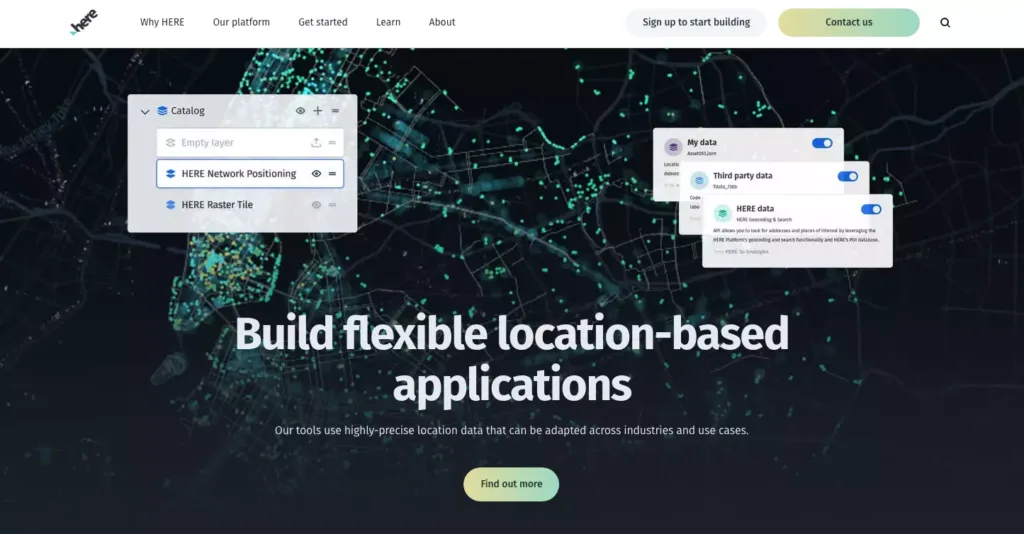Turn off the HERE data switch

click(x=871, y=210)
